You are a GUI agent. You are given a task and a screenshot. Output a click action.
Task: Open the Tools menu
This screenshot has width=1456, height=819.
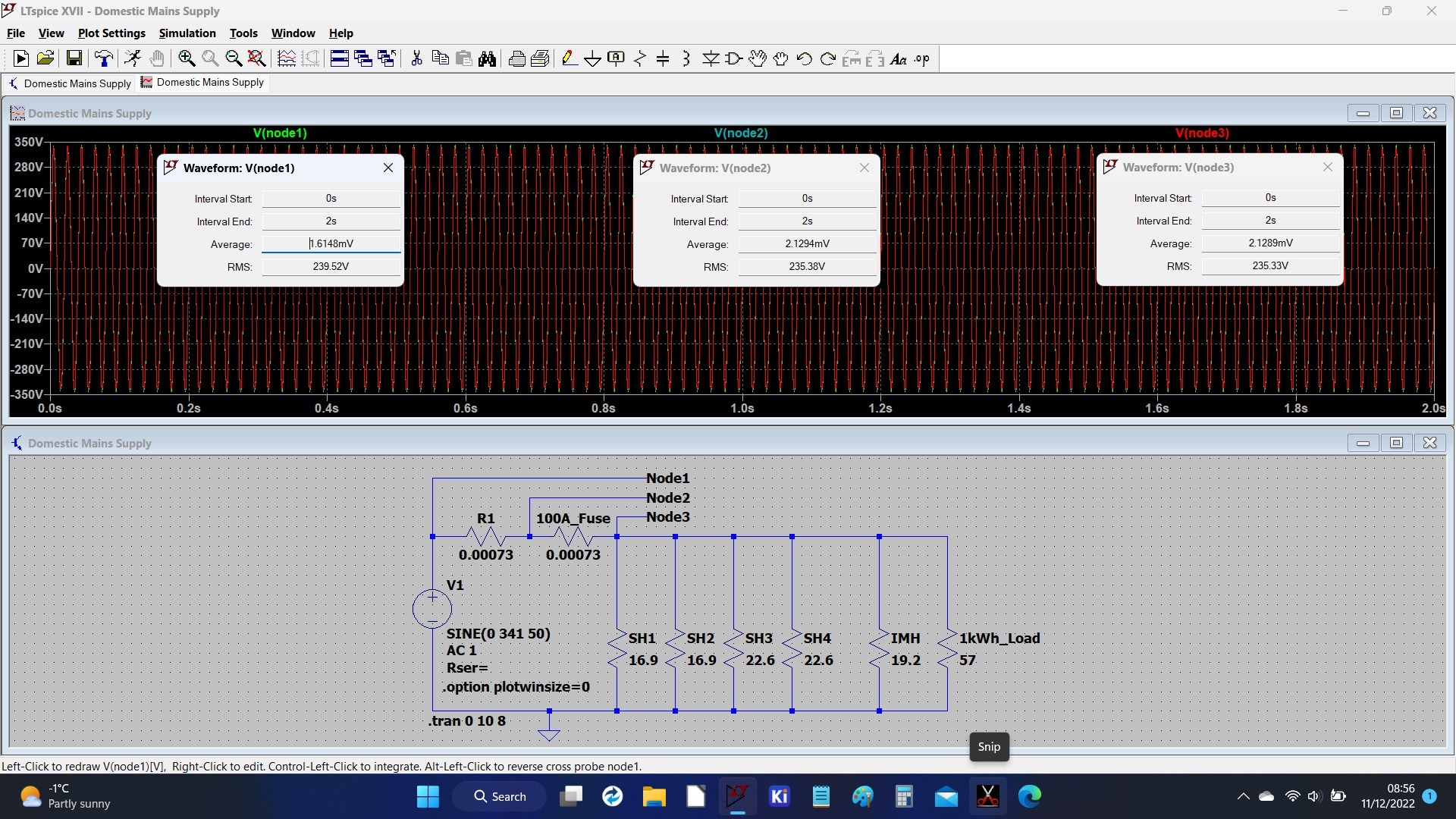click(243, 33)
